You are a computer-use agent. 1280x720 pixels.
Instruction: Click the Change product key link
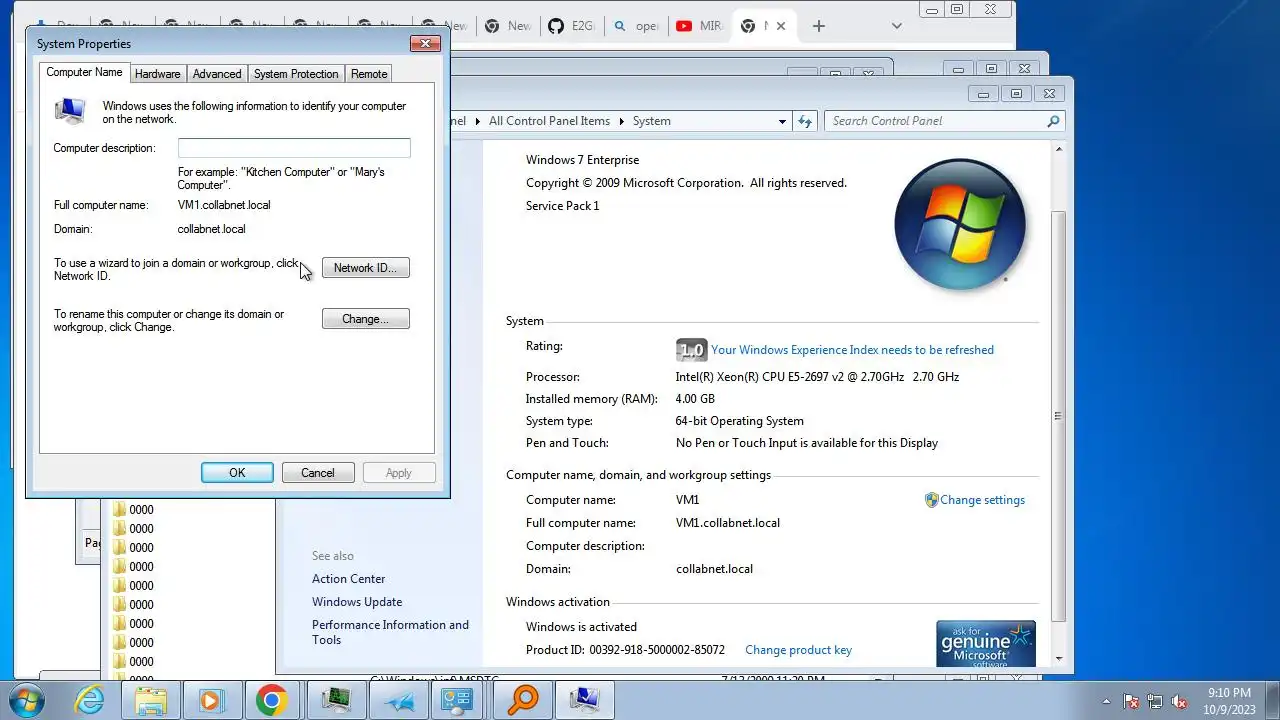coord(798,650)
